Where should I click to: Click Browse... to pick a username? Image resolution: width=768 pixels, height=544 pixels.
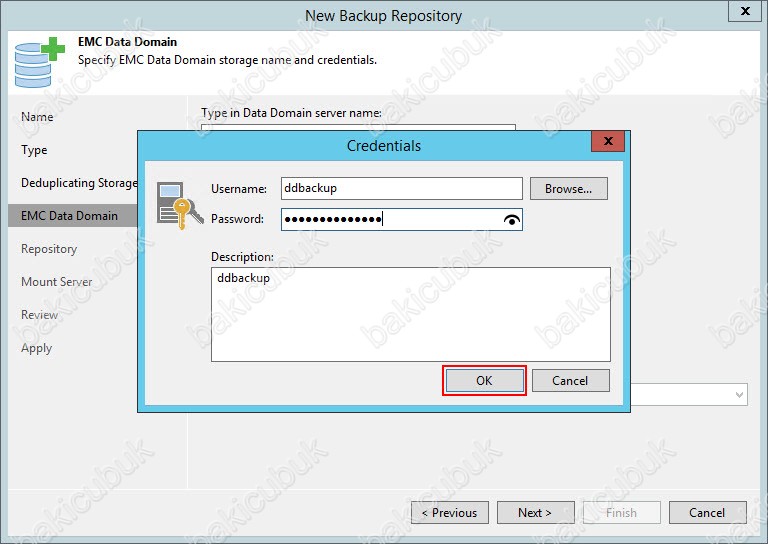(x=568, y=188)
